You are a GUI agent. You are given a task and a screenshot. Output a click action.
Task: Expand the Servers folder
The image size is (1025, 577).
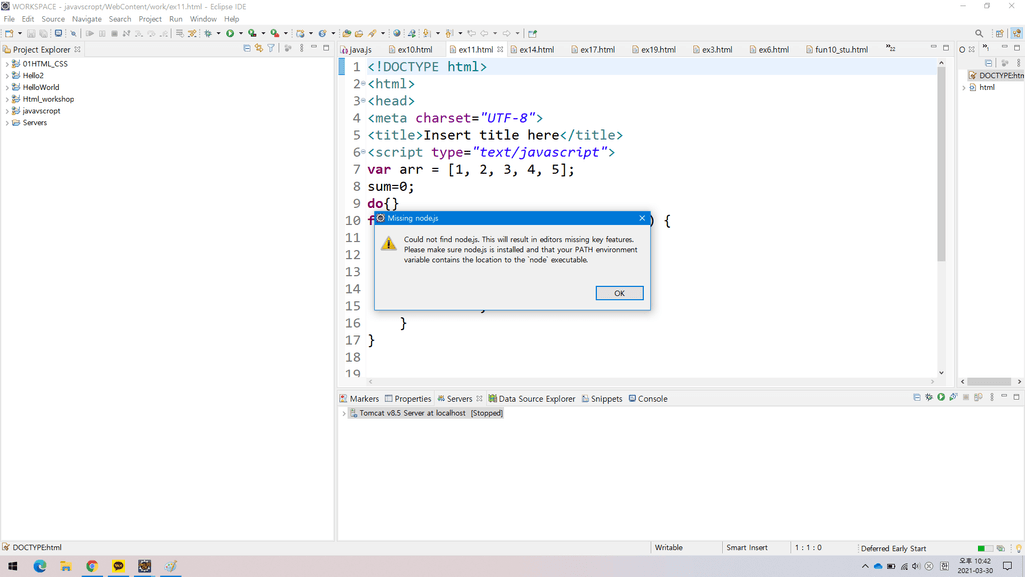(7, 123)
